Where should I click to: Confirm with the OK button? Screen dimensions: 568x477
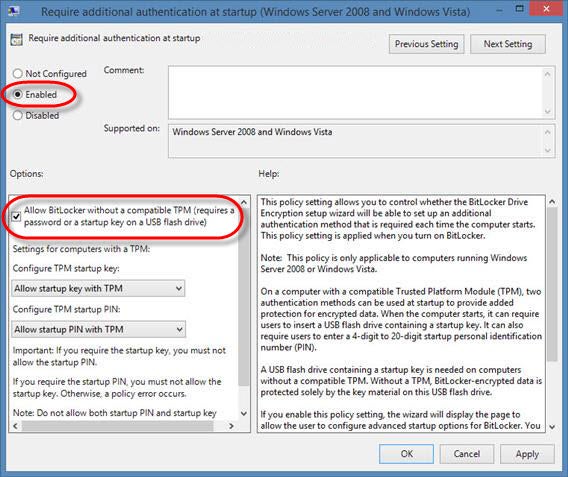(406, 454)
